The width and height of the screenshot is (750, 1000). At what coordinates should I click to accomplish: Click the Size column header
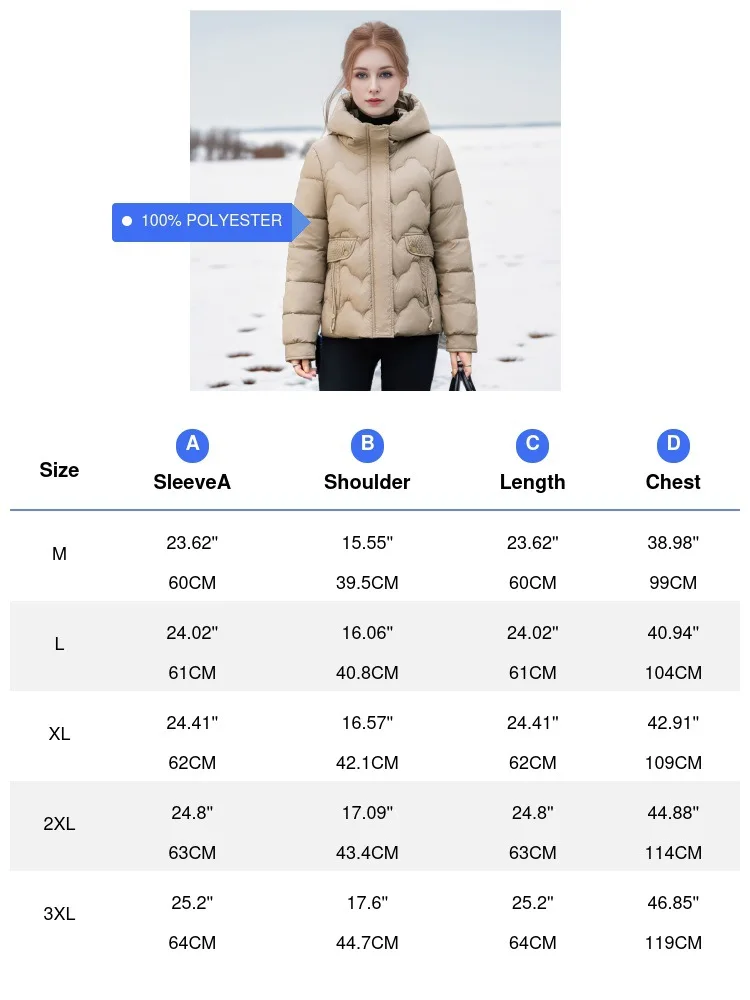(59, 470)
